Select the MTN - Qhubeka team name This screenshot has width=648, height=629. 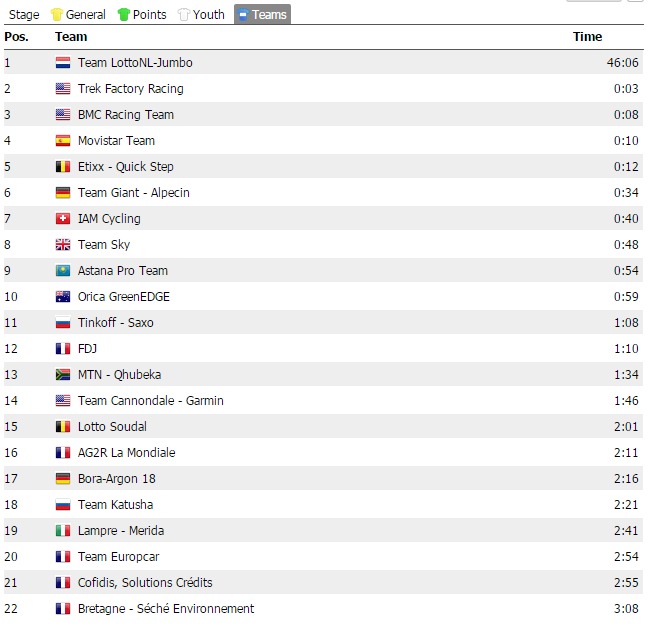point(119,375)
